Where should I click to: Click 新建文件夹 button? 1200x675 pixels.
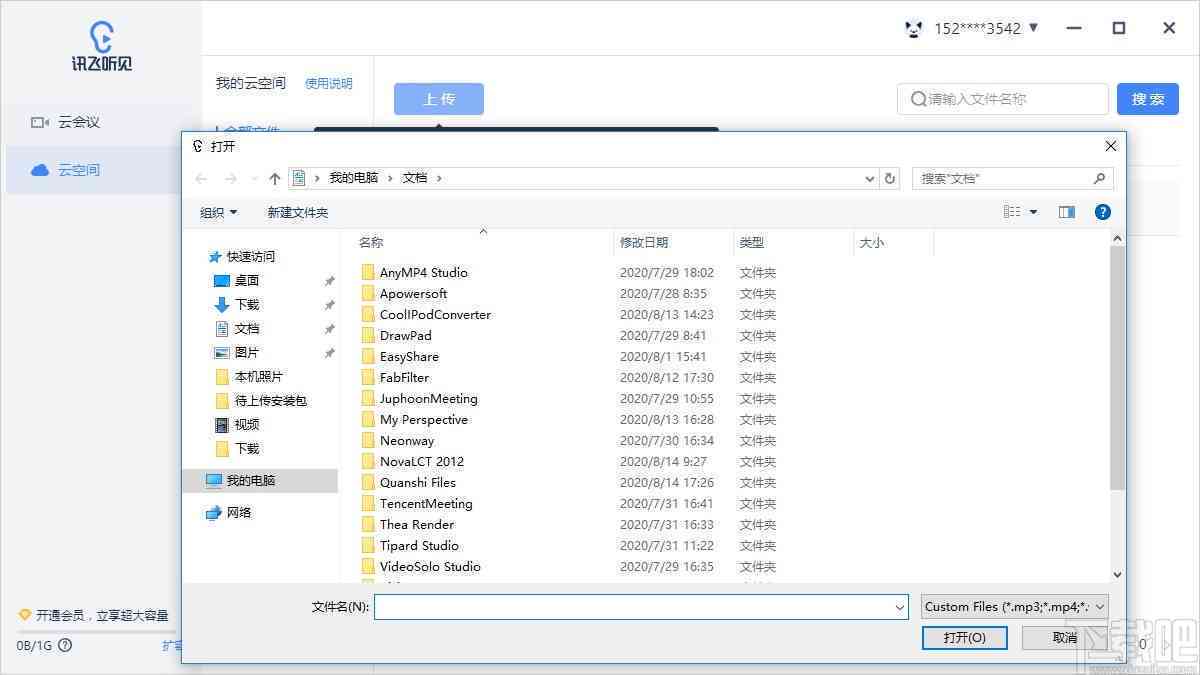(298, 212)
